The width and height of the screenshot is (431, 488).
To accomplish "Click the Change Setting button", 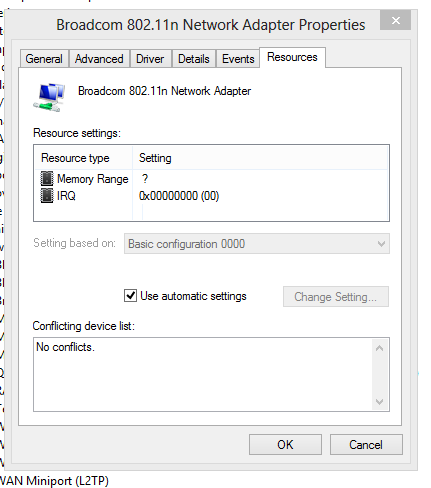I will click(x=336, y=296).
